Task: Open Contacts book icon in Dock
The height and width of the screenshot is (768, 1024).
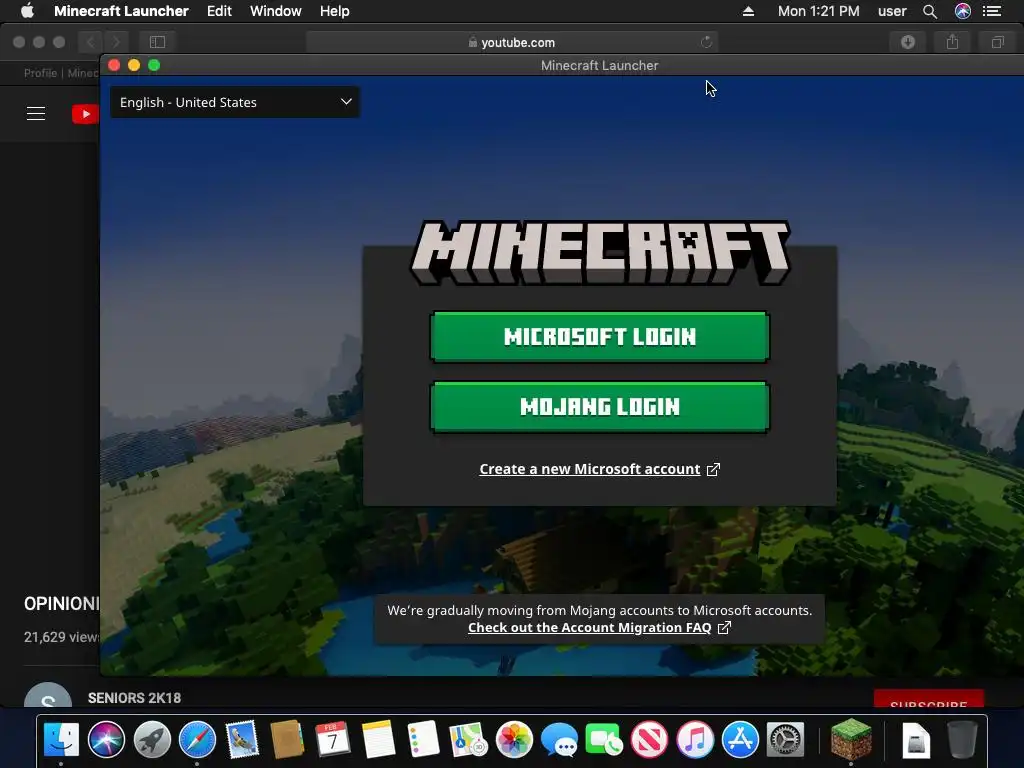Action: click(287, 740)
